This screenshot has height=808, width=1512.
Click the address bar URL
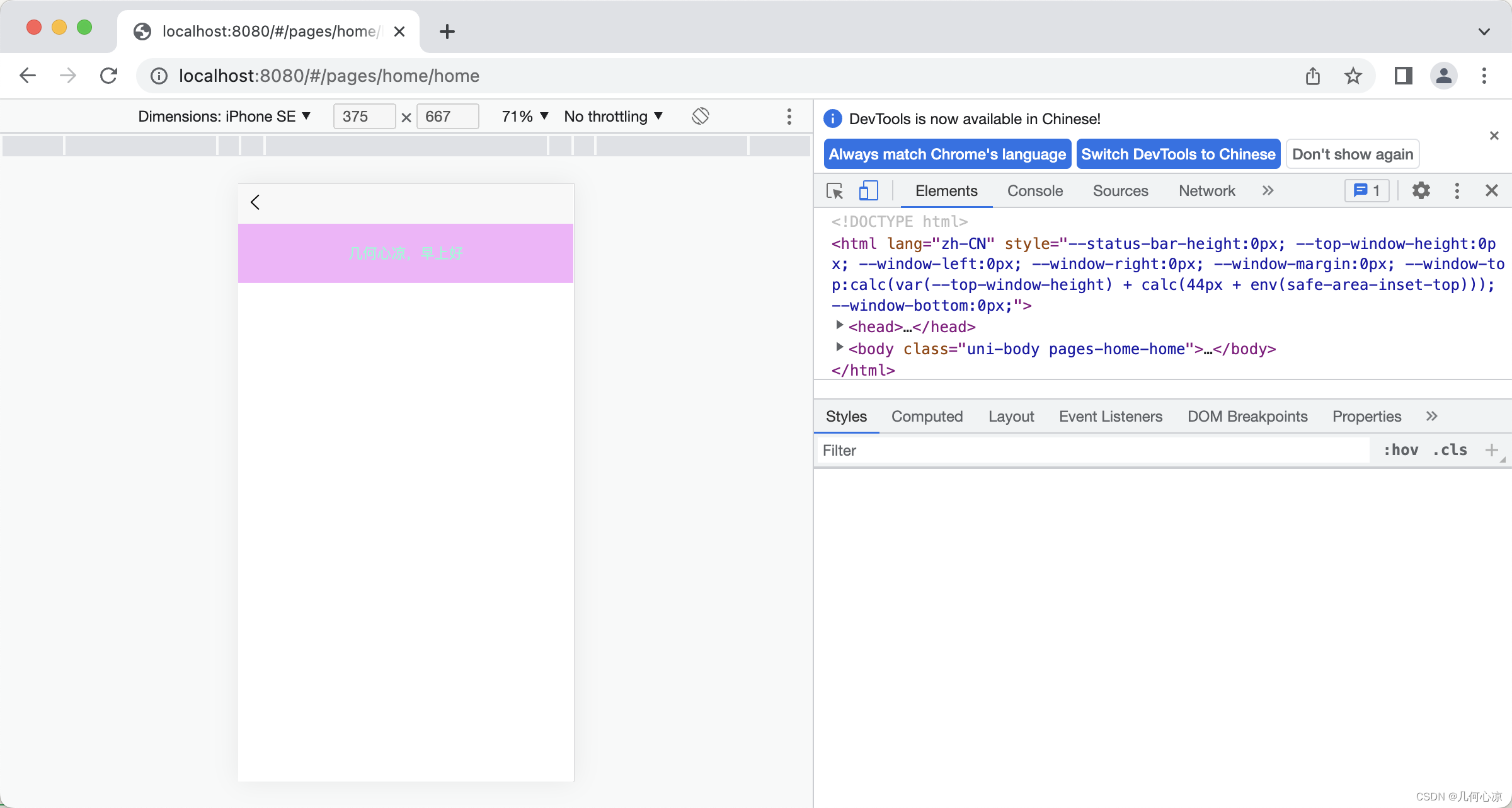[x=329, y=76]
